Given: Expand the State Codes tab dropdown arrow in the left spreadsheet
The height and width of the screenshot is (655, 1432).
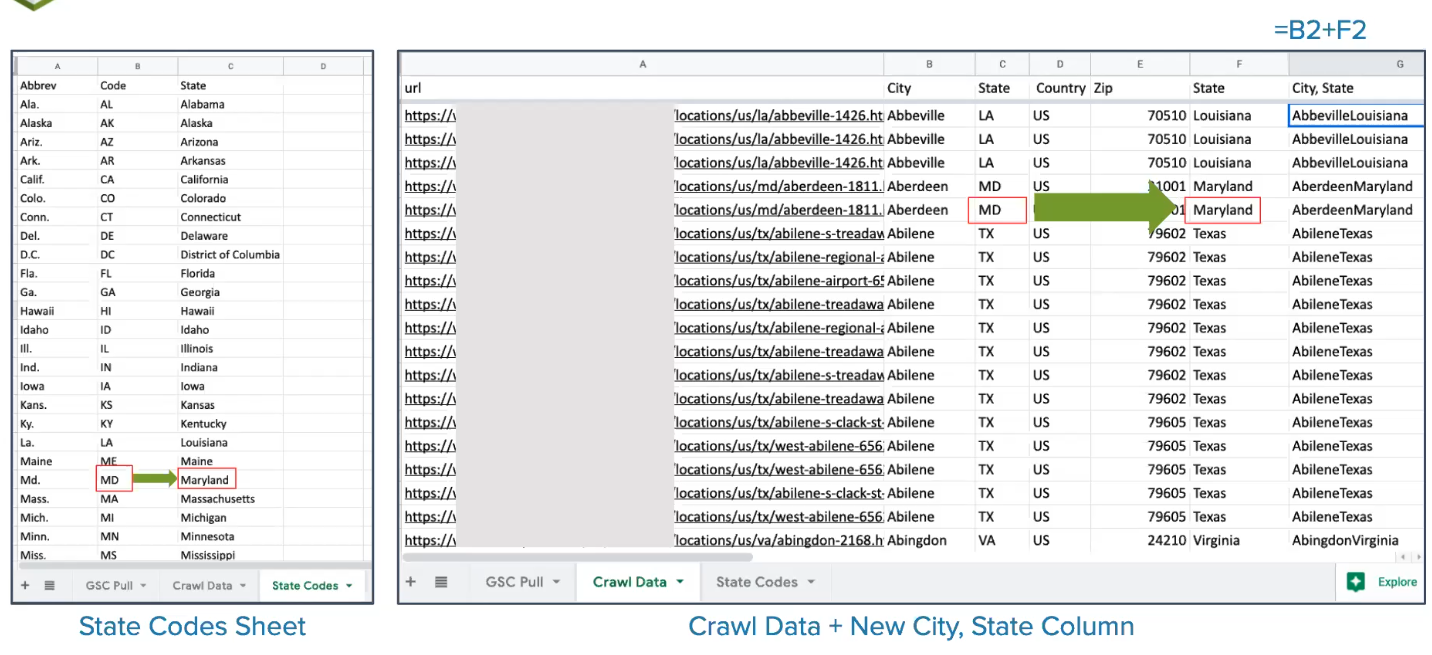Looking at the screenshot, I should [x=349, y=586].
